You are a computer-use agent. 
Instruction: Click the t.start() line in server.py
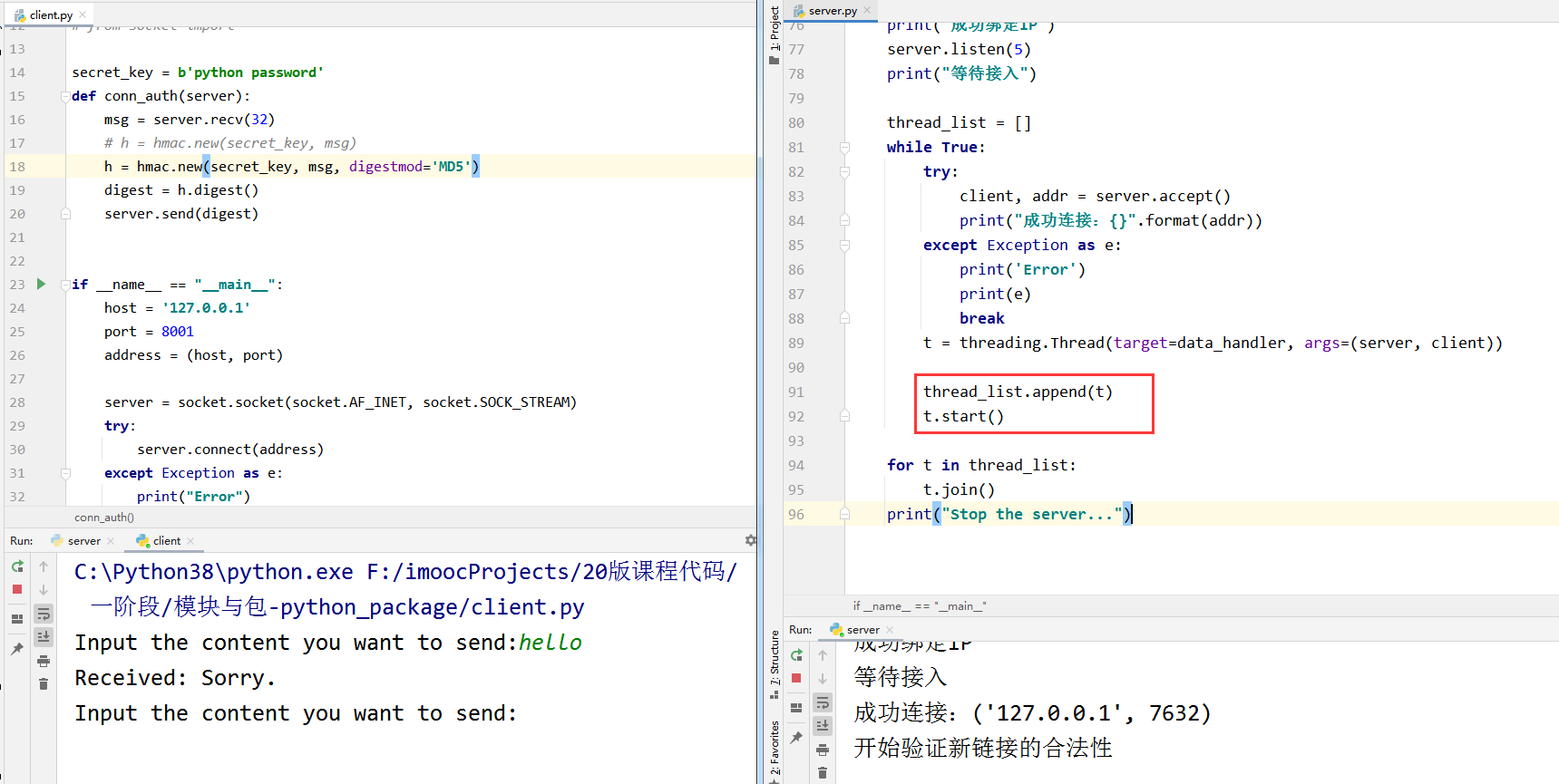(963, 416)
